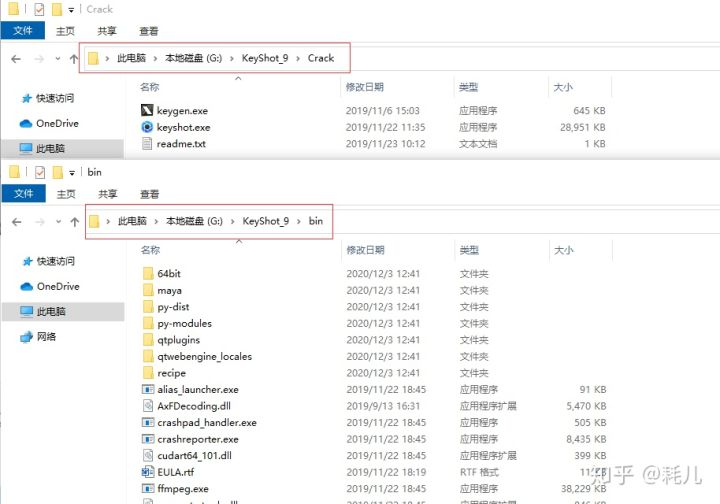
Task: Click the forward arrow in Crack window
Action: (39, 59)
